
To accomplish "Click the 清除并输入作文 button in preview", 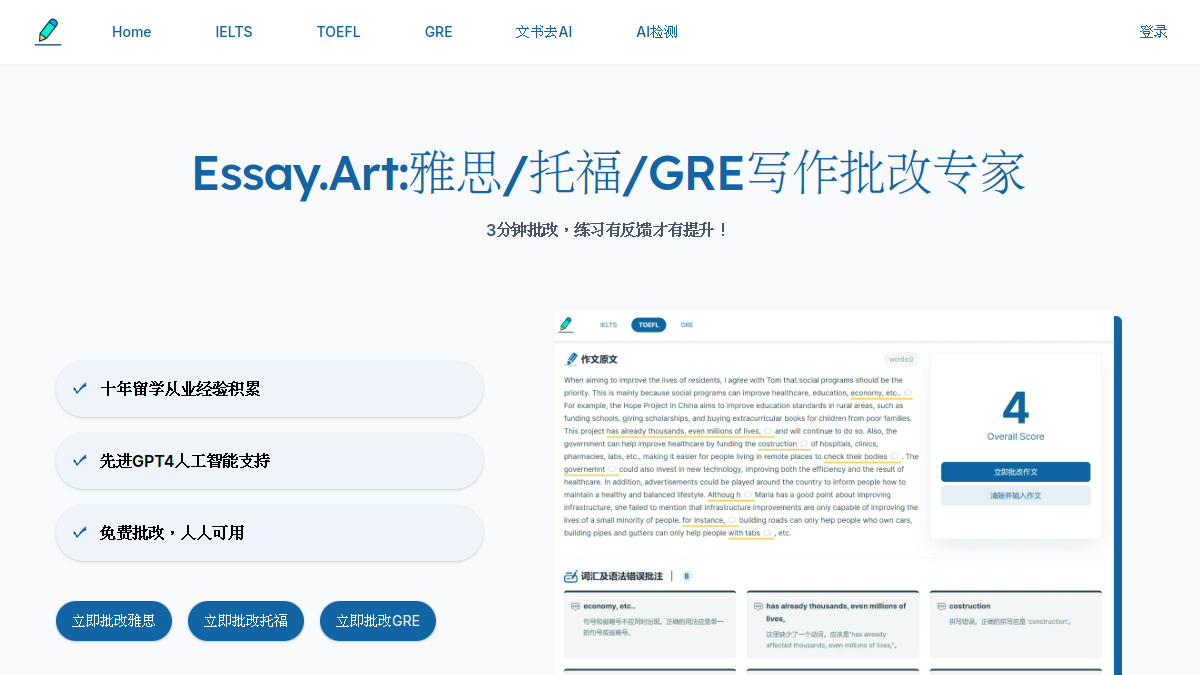I will click(x=1016, y=496).
